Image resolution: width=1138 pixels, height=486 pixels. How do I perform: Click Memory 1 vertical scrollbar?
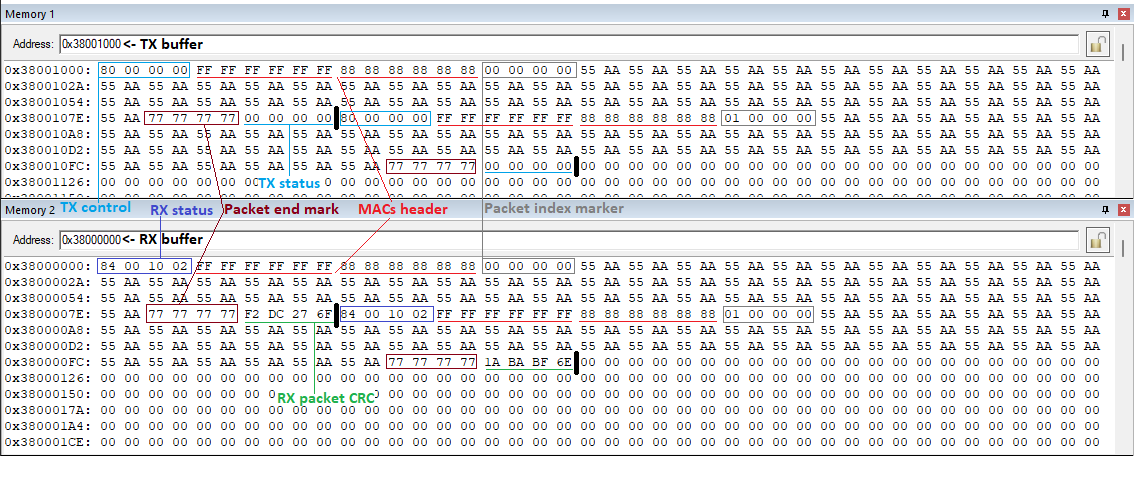coord(1126,120)
